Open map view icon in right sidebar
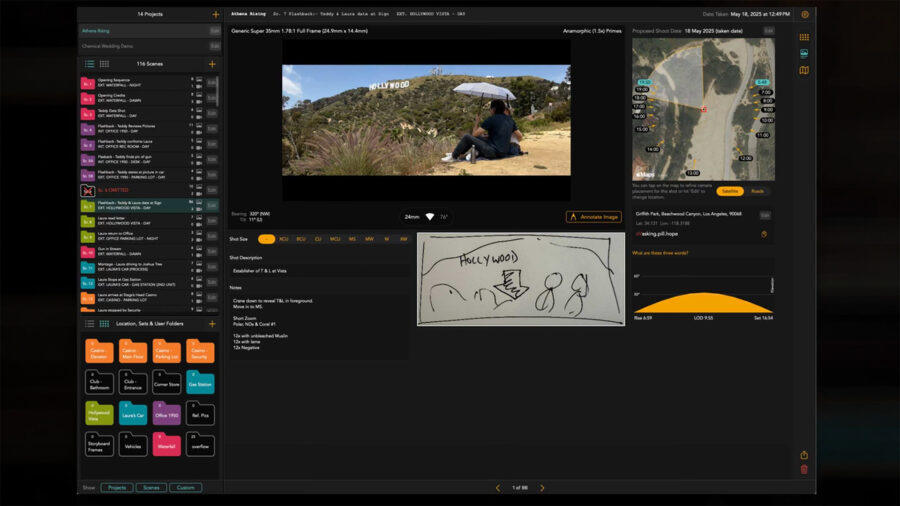The height and width of the screenshot is (506, 900). pos(804,71)
